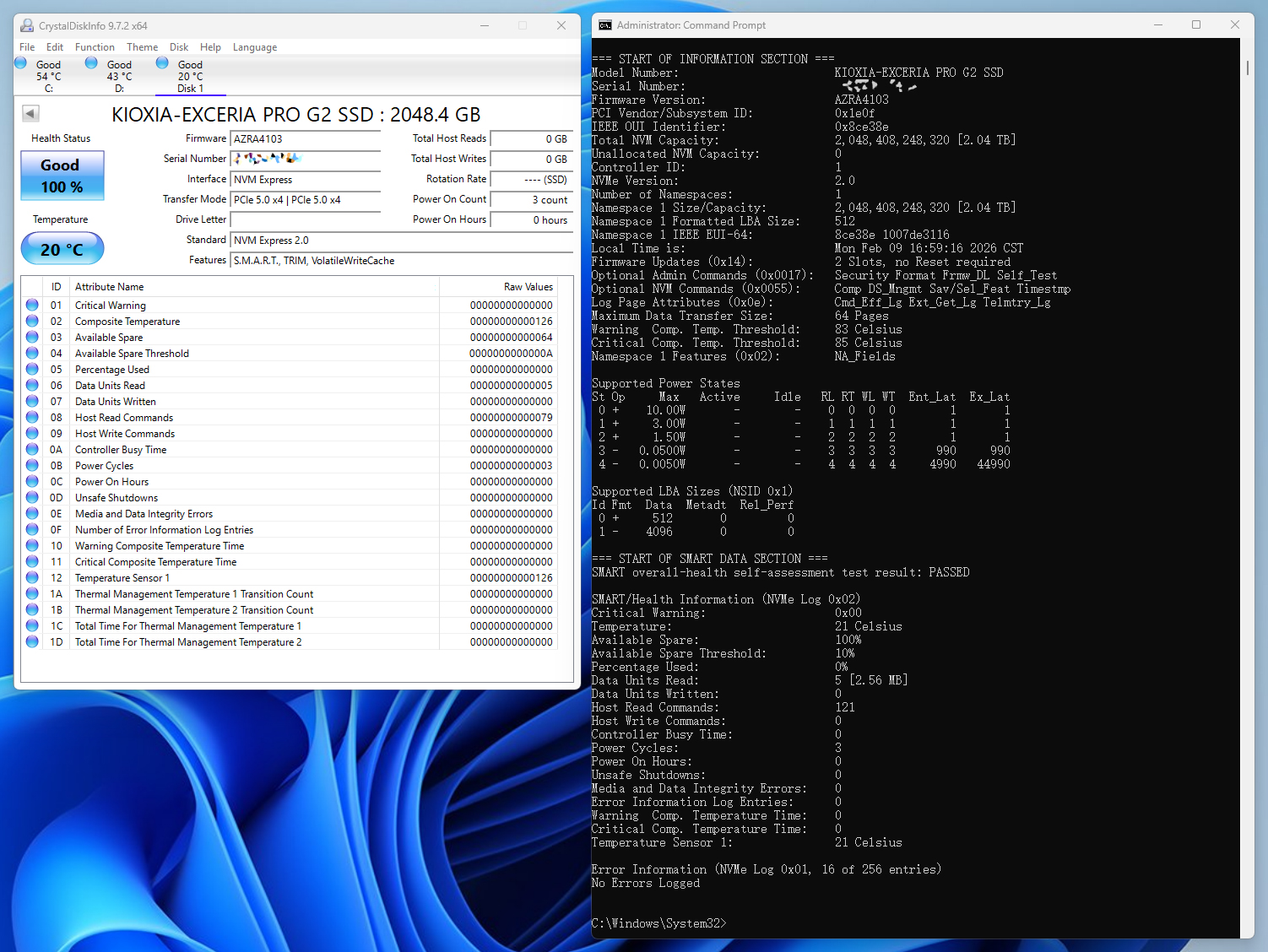Open the Function menu
1268x952 pixels.
tap(95, 47)
